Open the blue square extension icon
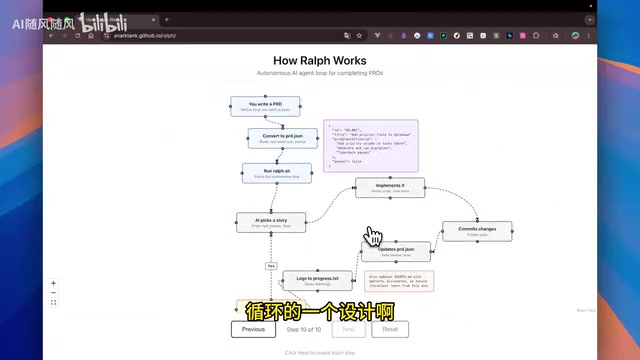The image size is (640, 360). 430,36
